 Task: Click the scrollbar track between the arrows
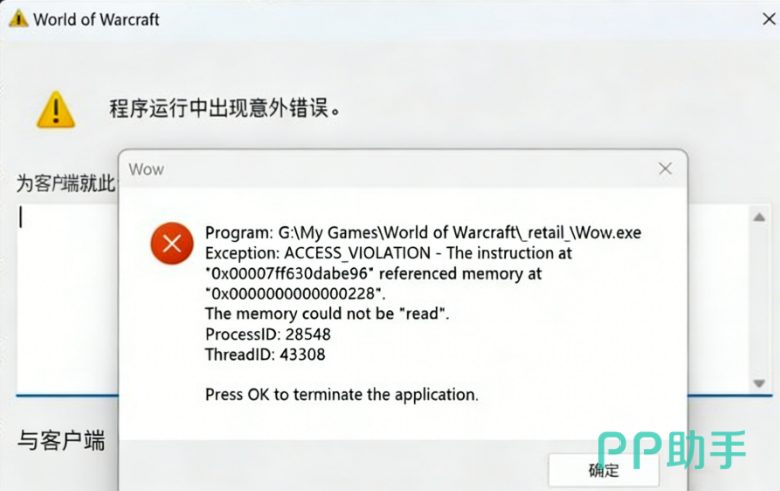(x=759, y=300)
